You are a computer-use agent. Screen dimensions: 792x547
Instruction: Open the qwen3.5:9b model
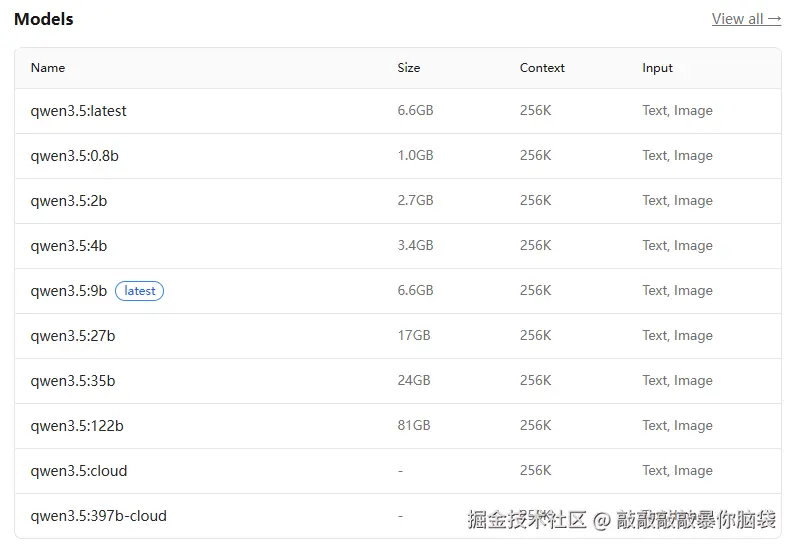69,291
